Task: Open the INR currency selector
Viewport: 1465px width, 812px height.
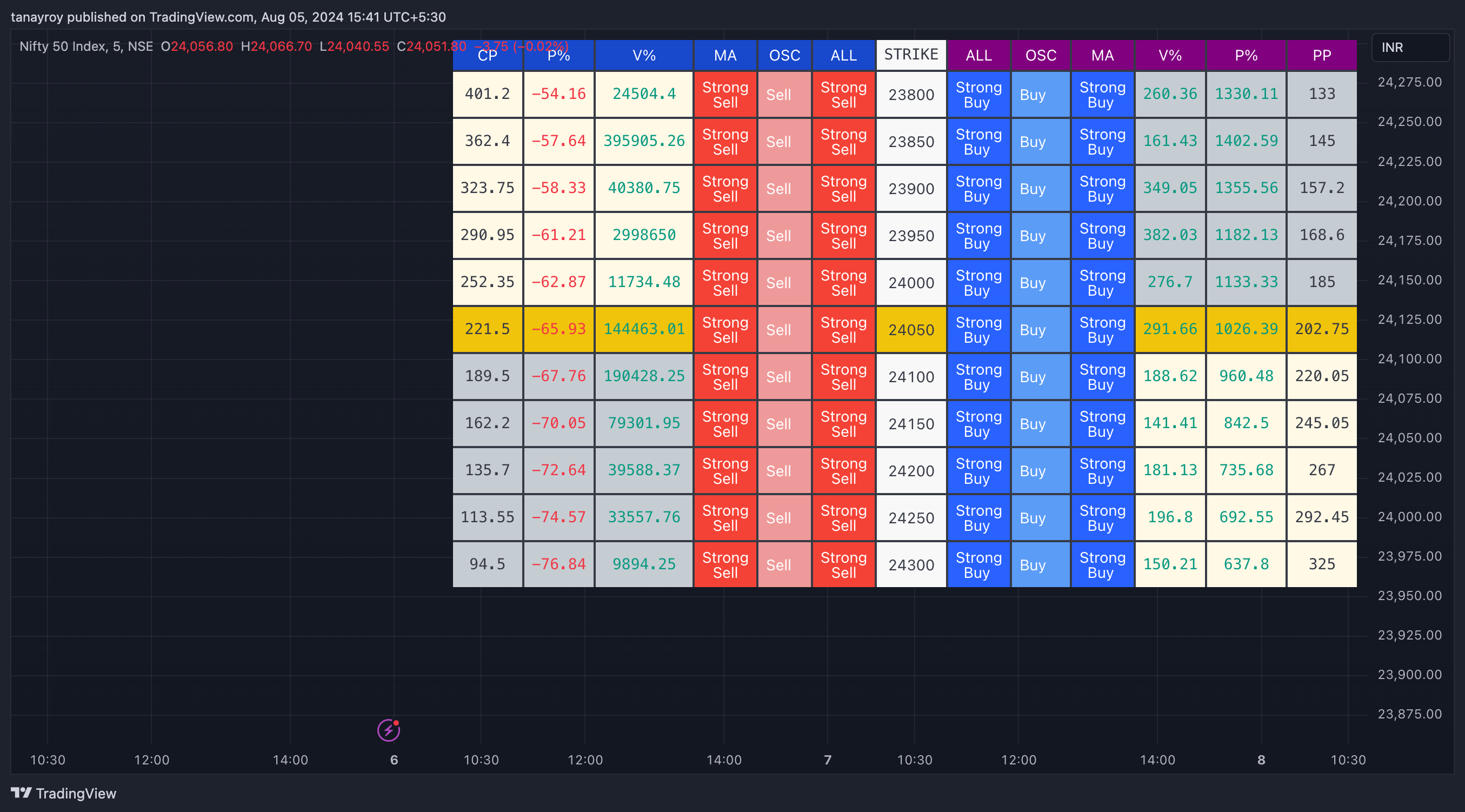Action: pyautogui.click(x=1410, y=47)
